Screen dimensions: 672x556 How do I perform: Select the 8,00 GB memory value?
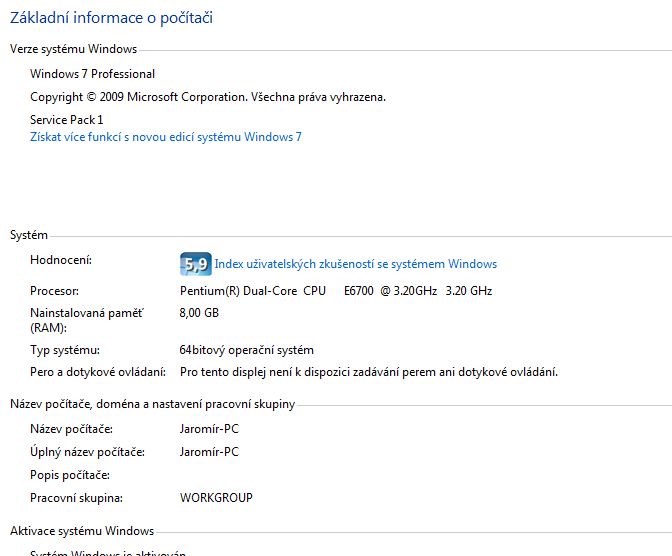pyautogui.click(x=199, y=313)
